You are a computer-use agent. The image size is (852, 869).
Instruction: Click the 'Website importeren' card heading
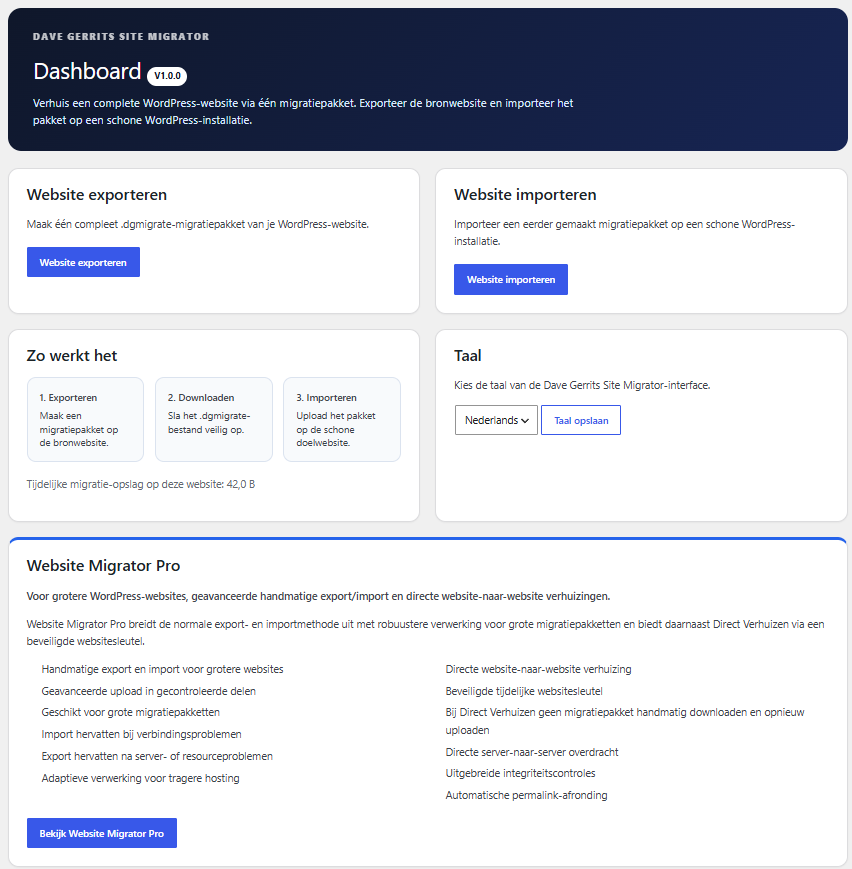[525, 195]
